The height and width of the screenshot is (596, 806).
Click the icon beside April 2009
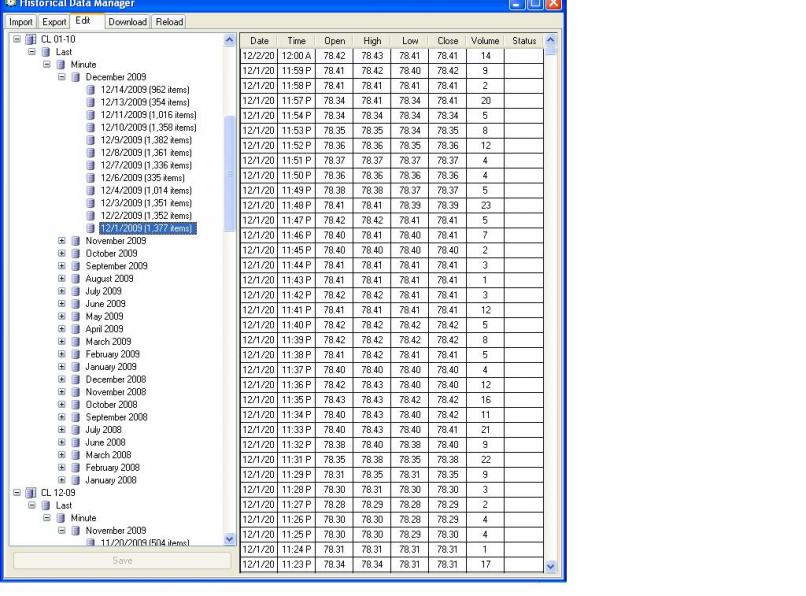point(76,329)
